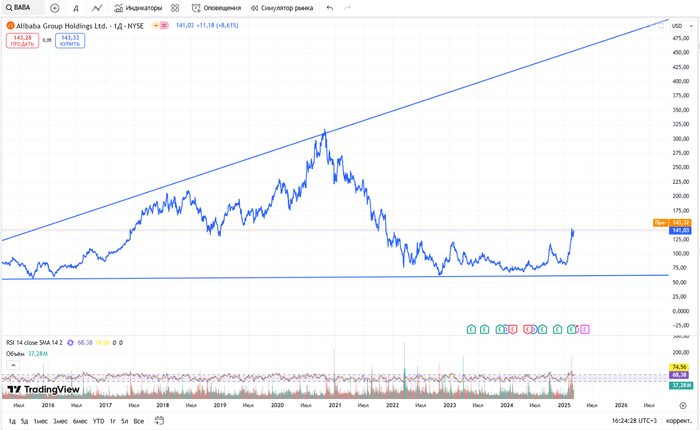Click the RSI 14 close SMA legend
700x430 pixels.
coord(34,343)
